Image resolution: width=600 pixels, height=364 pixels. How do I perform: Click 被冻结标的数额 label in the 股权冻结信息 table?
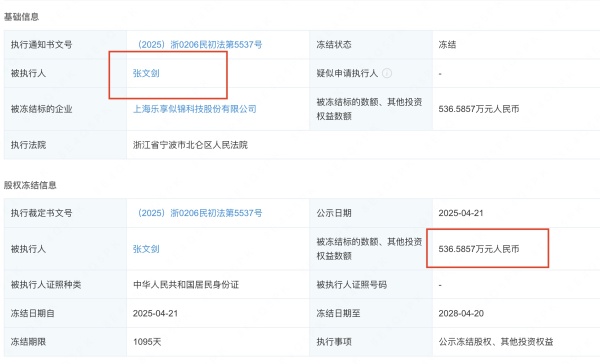[369, 249]
